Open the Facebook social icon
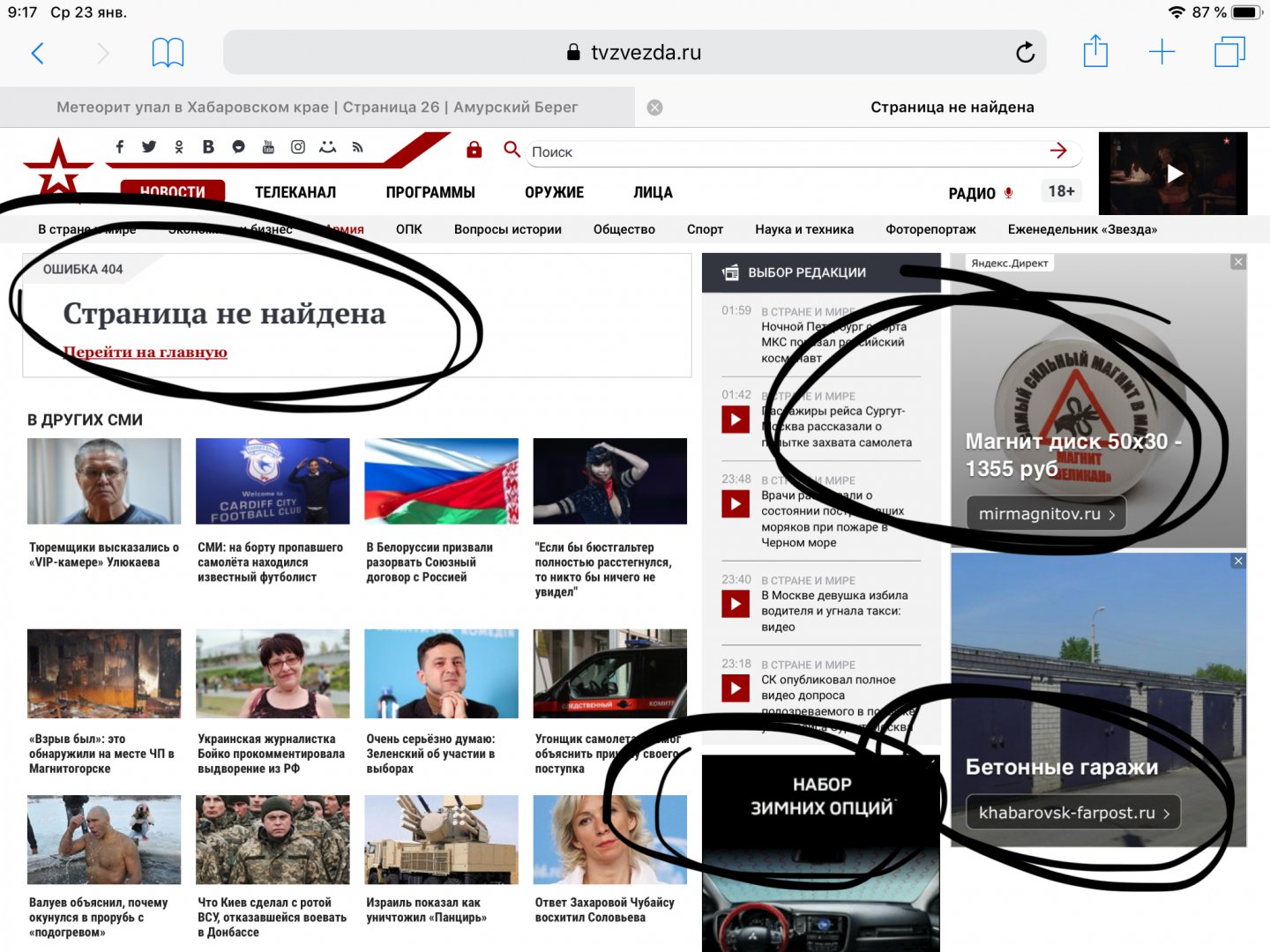Screen dimensions: 1270x952 point(120,147)
